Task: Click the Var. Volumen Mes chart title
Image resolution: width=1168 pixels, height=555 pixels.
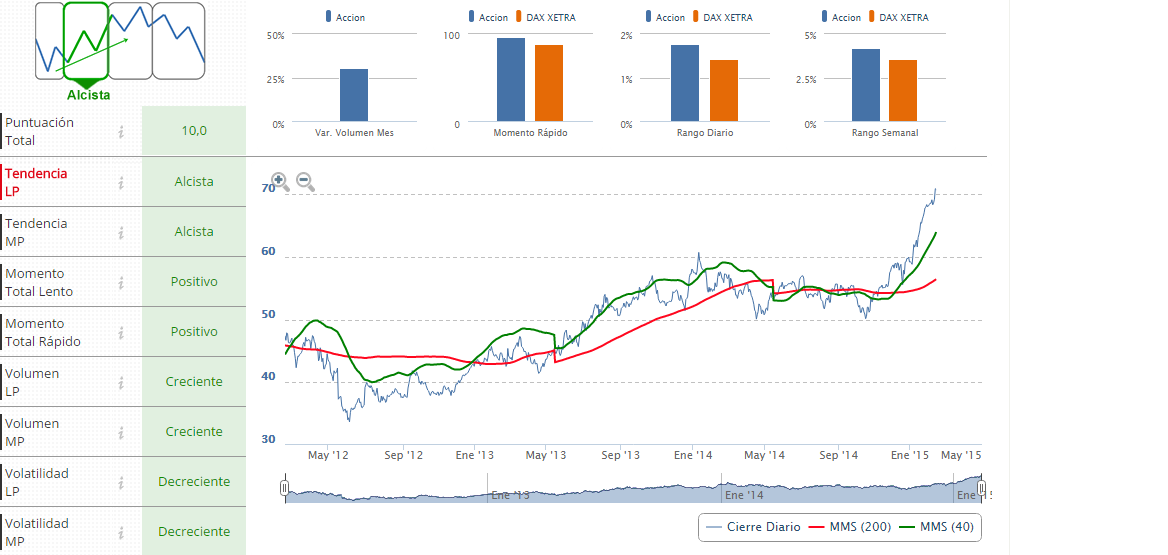Action: pyautogui.click(x=354, y=133)
